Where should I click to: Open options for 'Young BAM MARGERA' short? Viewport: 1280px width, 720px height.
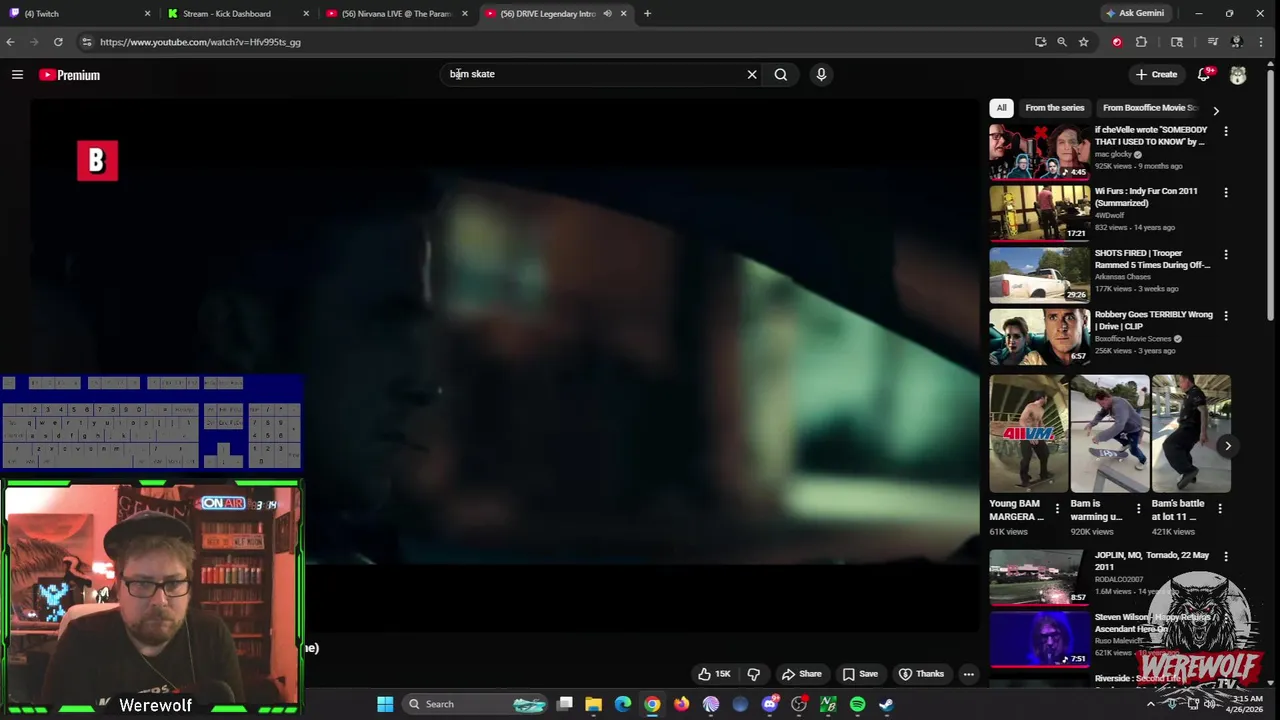(1057, 509)
